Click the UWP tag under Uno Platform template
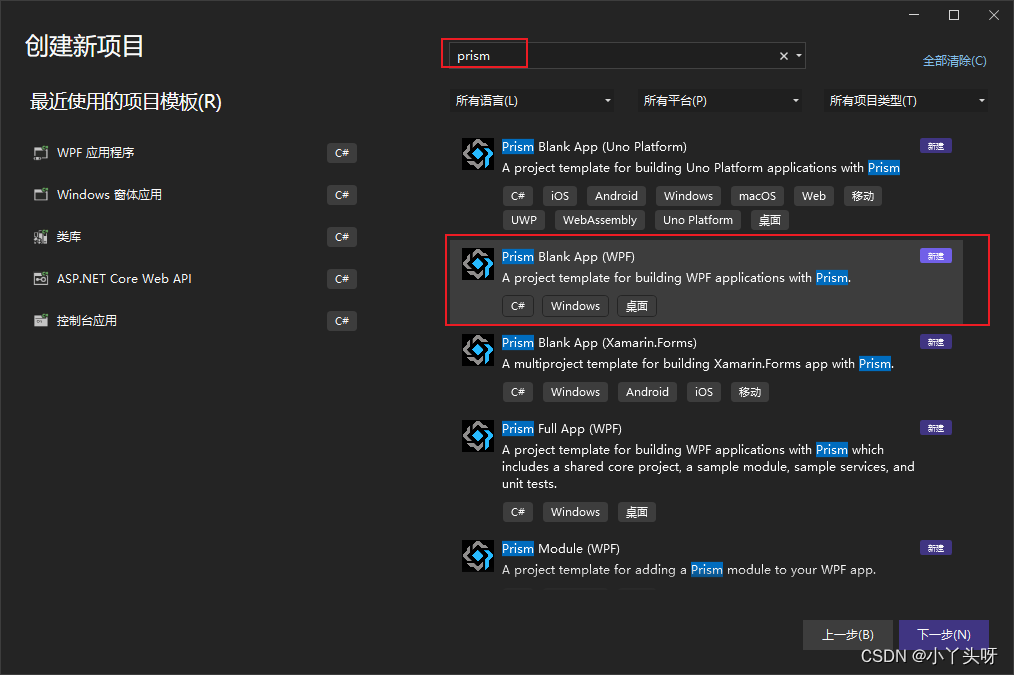Viewport: 1014px width, 675px height. point(524,220)
